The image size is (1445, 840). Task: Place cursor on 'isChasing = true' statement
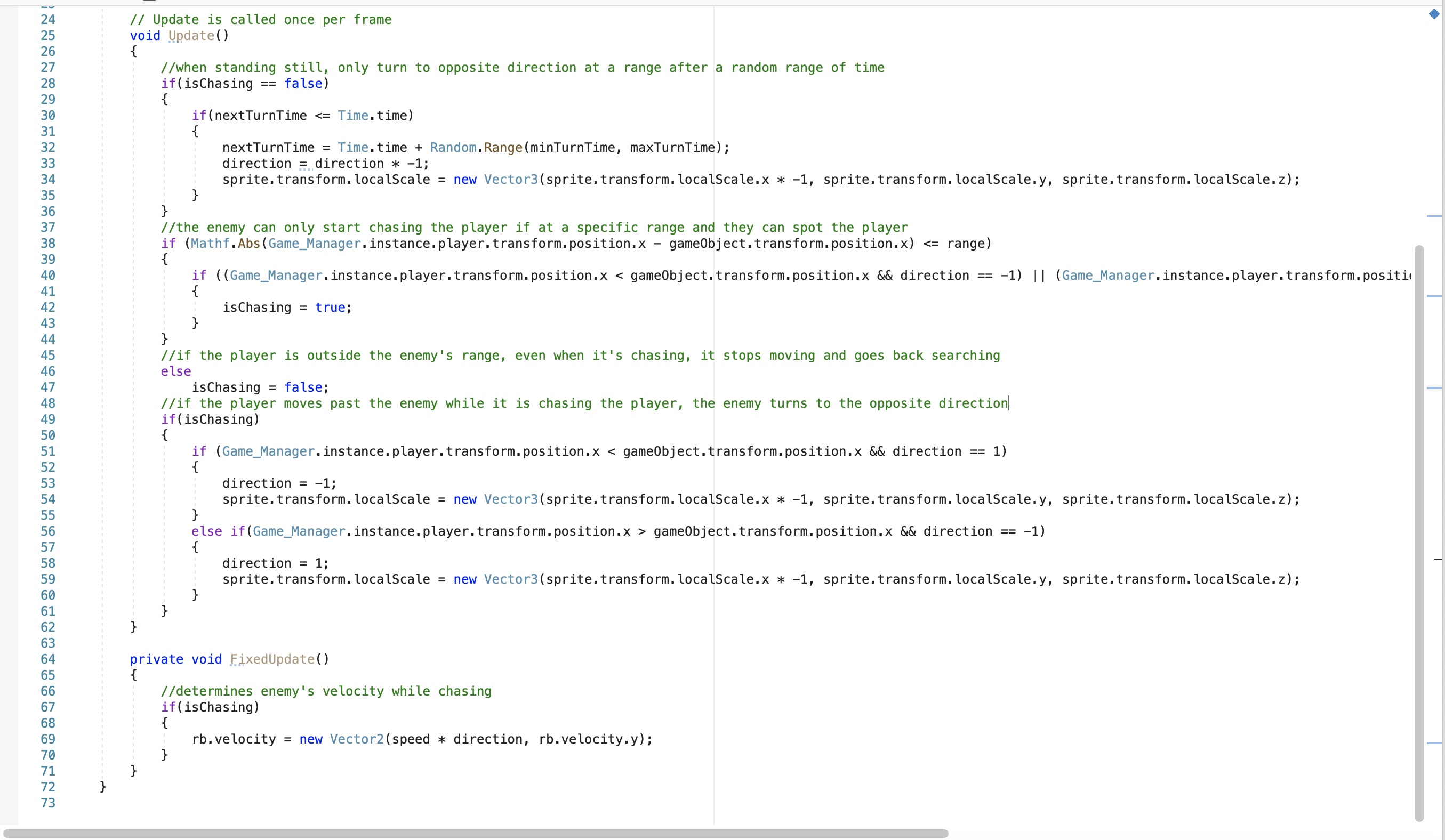(x=287, y=308)
